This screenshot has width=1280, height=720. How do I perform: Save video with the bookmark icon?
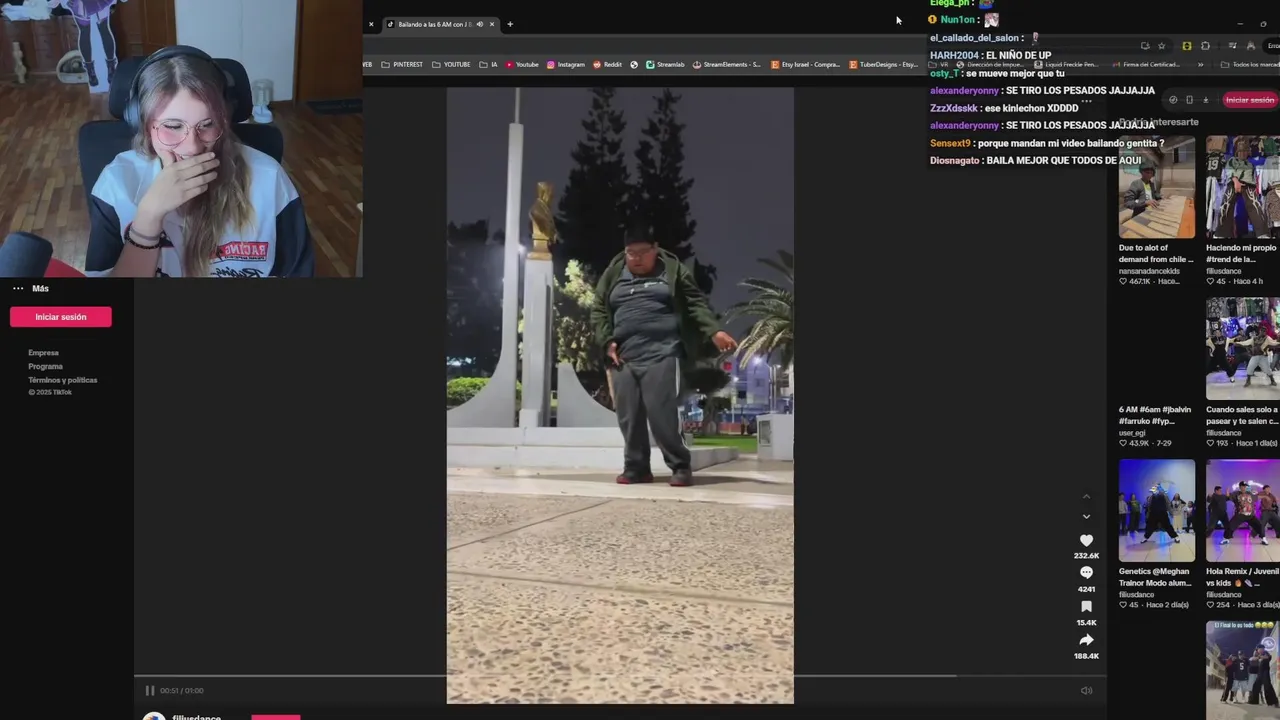pos(1086,607)
